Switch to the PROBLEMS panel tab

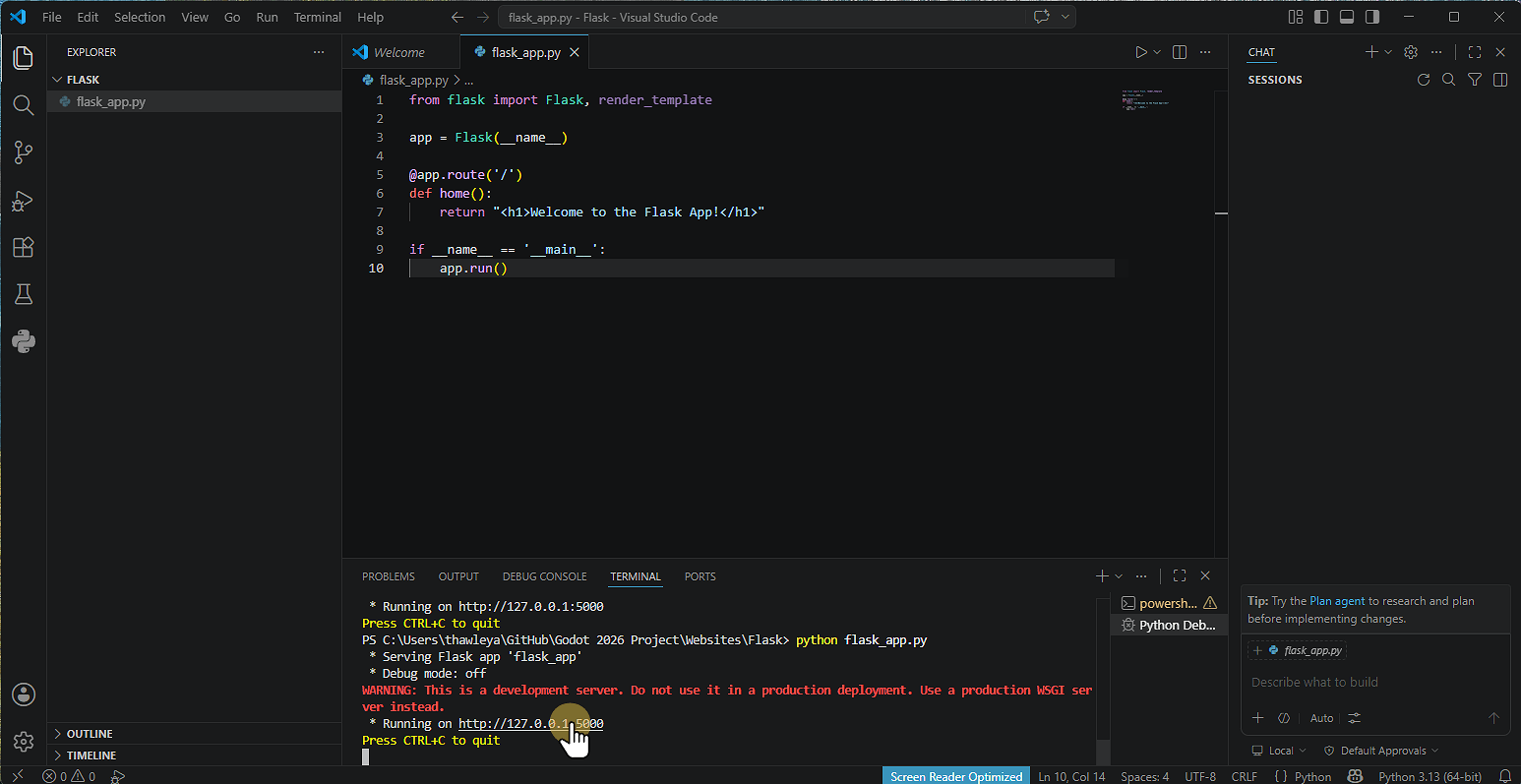[389, 576]
